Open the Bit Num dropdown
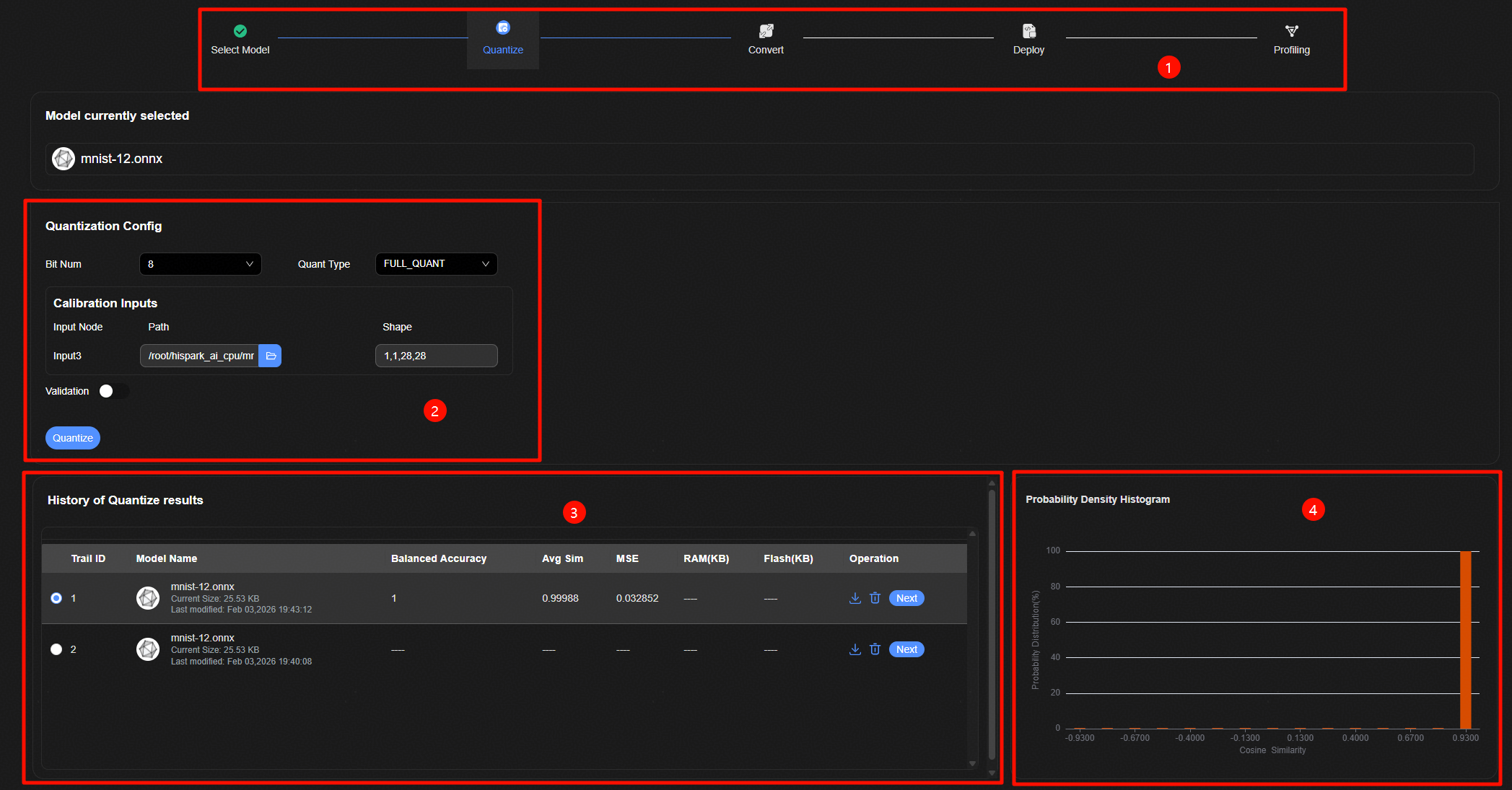Viewport: 1512px width, 790px height. [200, 264]
